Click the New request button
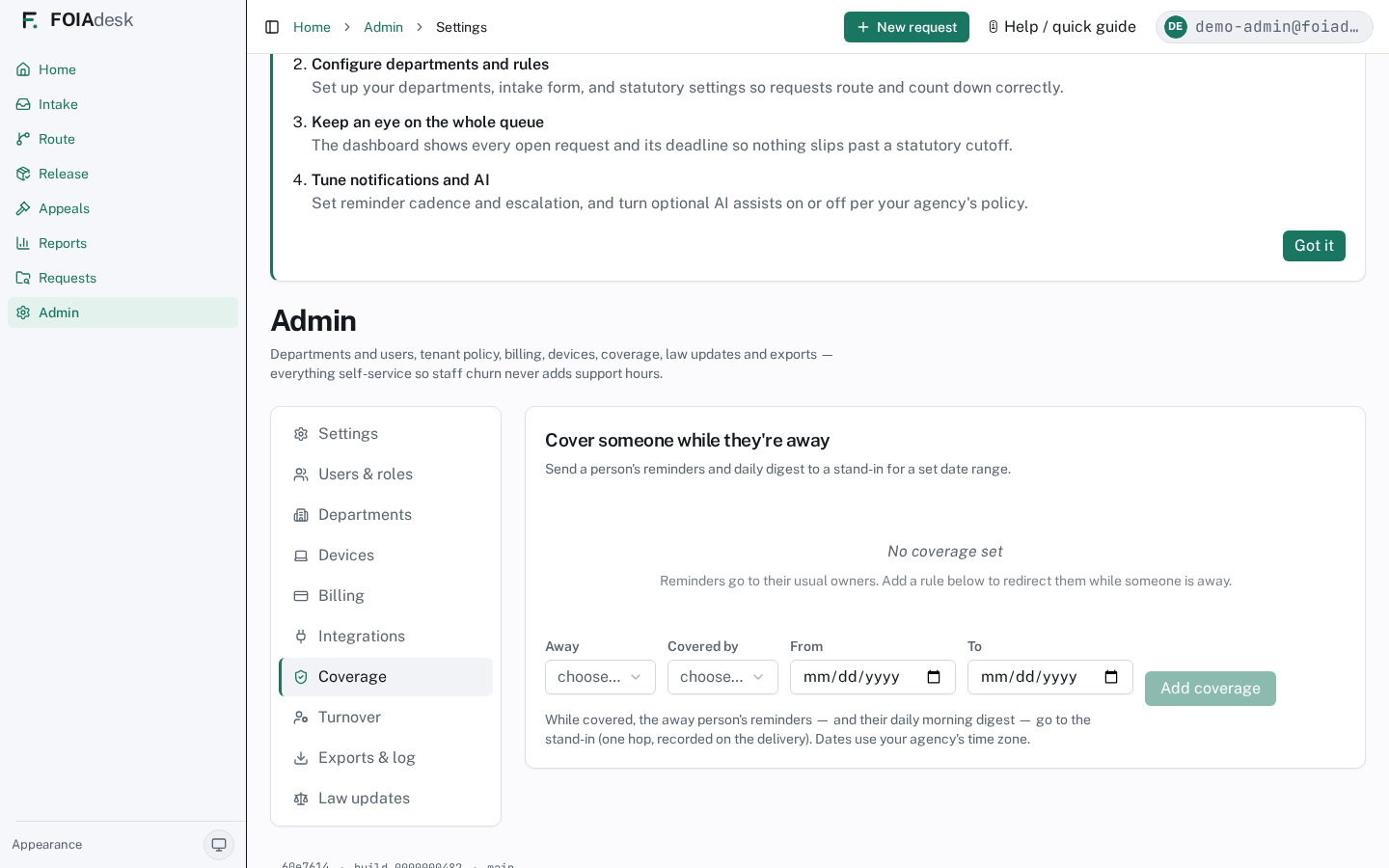Screen dimensions: 1389x868 pyautogui.click(x=907, y=27)
